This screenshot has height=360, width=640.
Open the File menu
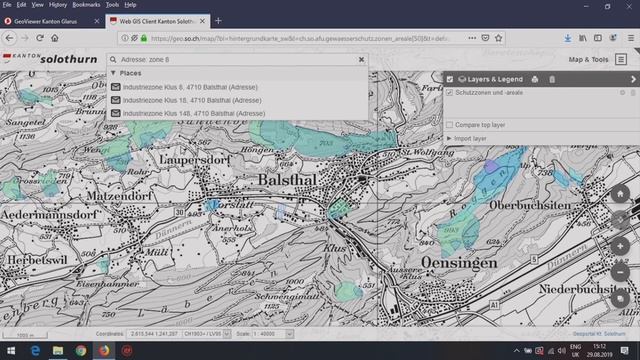point(7,5)
